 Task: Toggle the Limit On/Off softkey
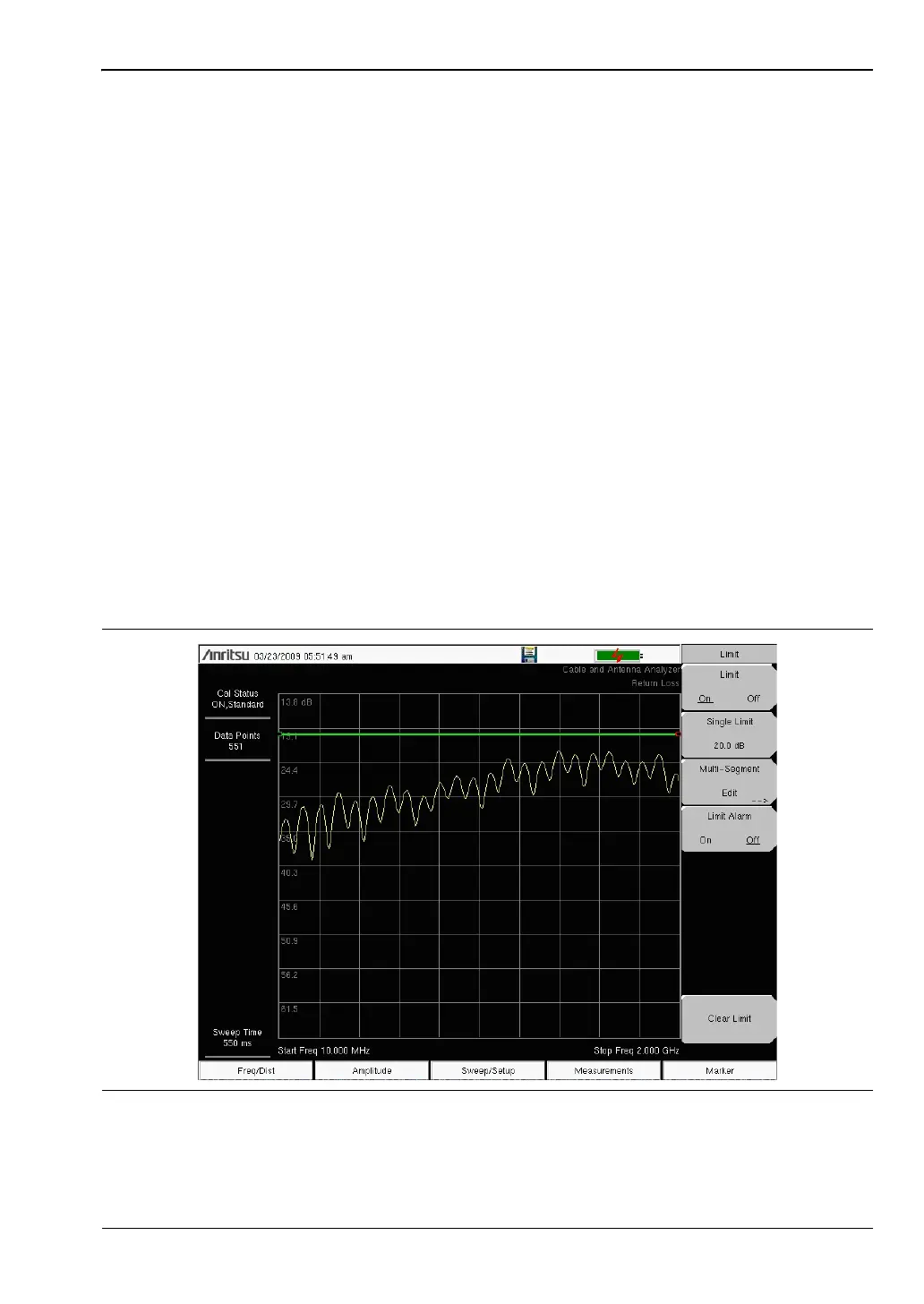[x=729, y=687]
